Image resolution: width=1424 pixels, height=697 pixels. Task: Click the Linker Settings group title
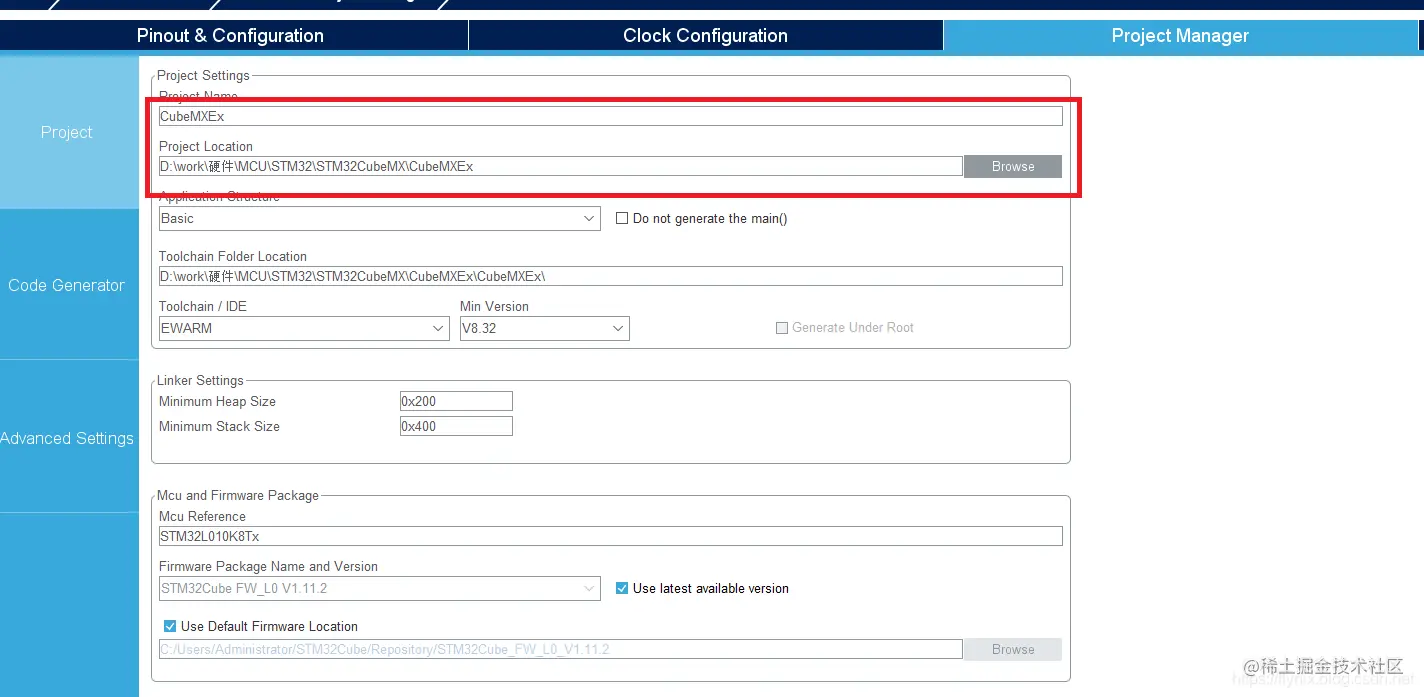pos(200,380)
